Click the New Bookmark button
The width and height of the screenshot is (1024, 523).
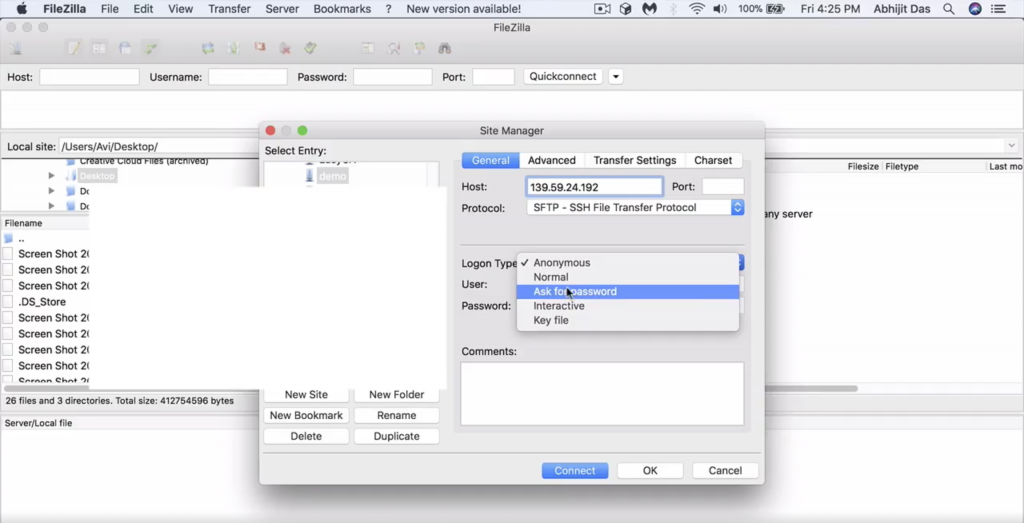coord(306,415)
